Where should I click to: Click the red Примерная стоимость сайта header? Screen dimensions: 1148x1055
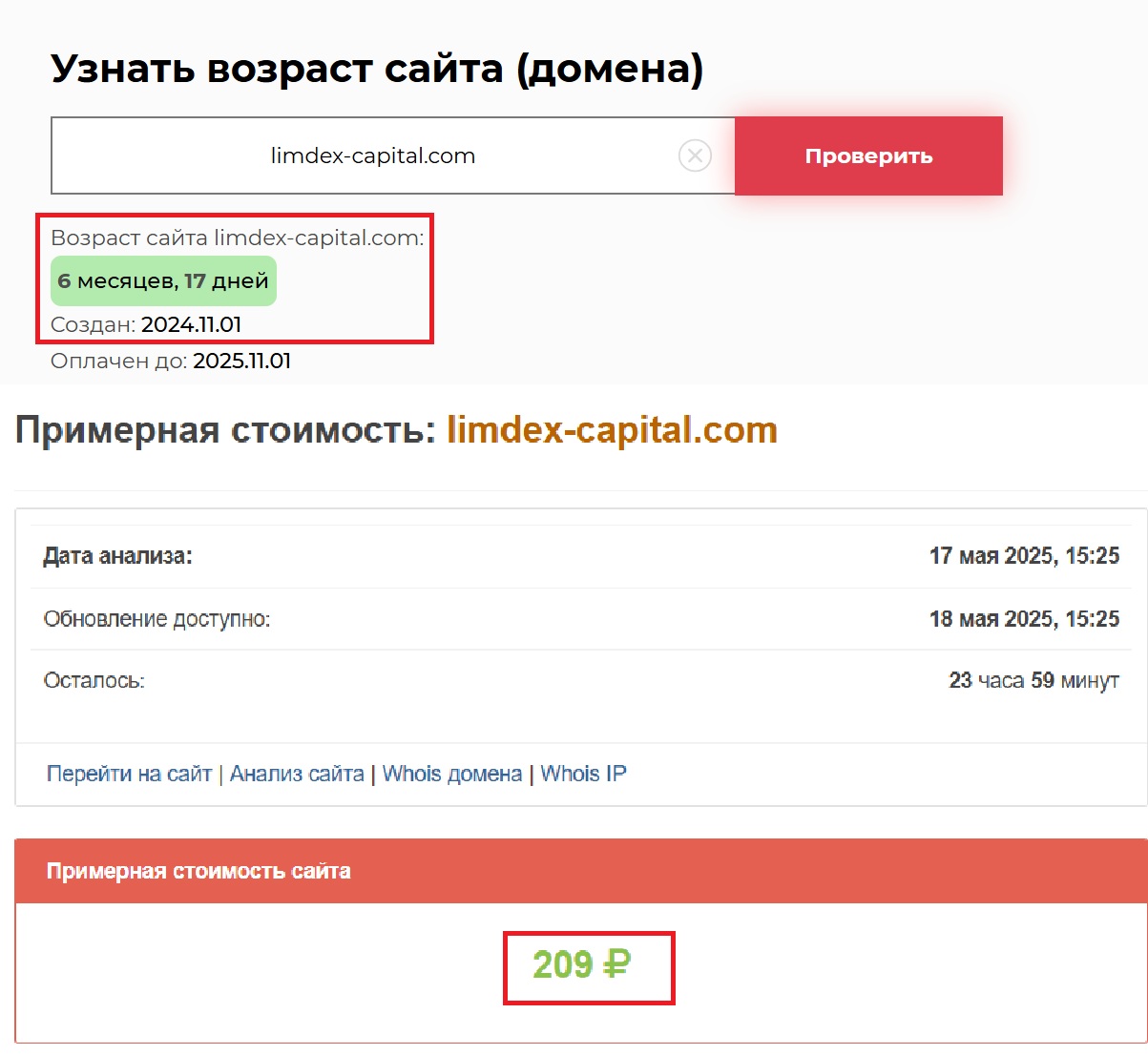pyautogui.click(x=198, y=871)
